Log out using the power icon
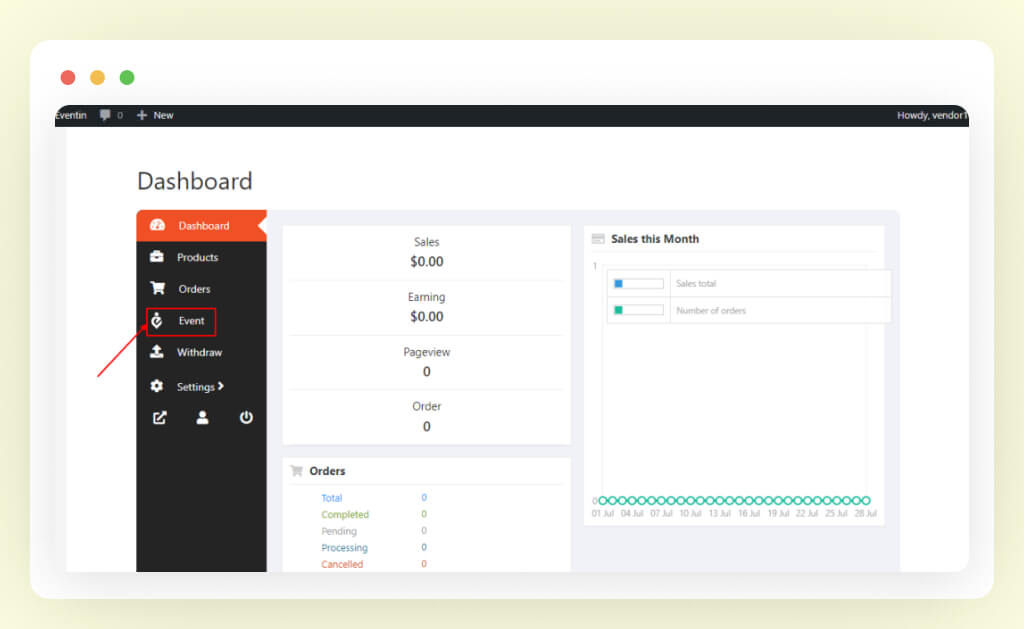This screenshot has width=1024, height=629. coord(246,417)
